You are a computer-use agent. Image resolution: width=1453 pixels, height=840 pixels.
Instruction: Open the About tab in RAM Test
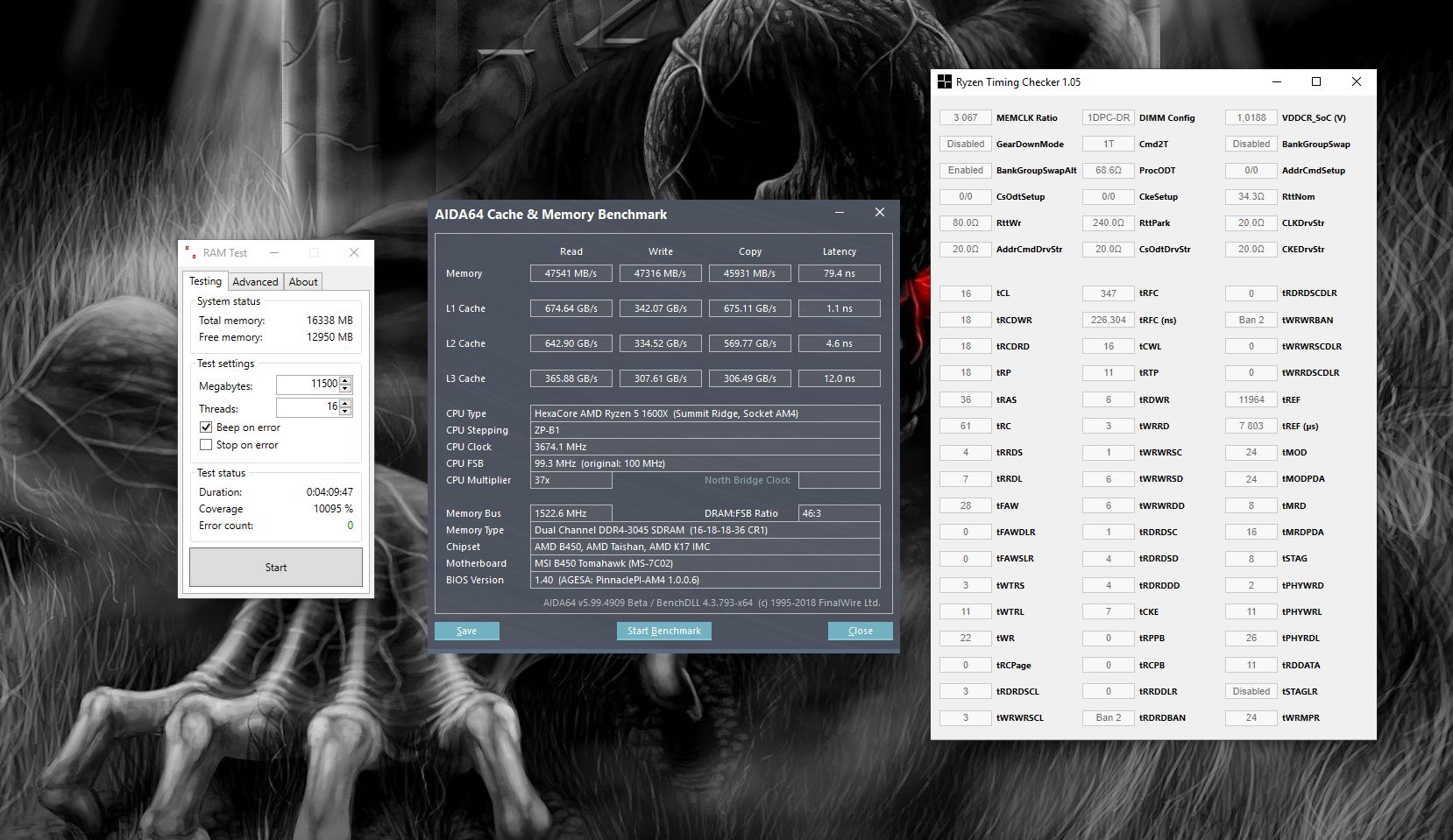coord(303,281)
